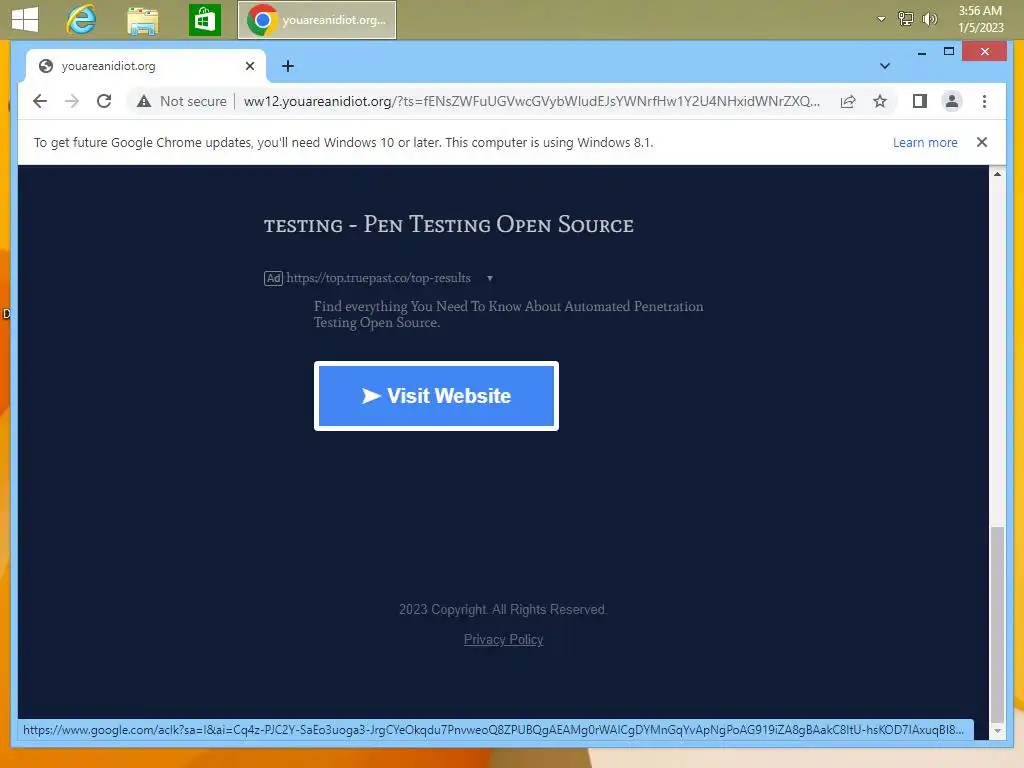The image size is (1024, 768).
Task: Close the youareanidiot.org tab
Action: click(x=249, y=66)
